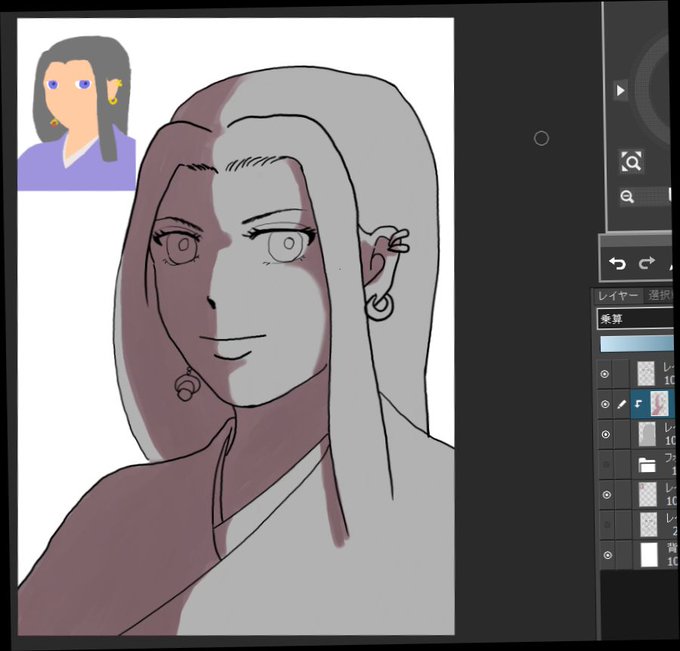Hide the 背 background paper layer

coord(608,555)
